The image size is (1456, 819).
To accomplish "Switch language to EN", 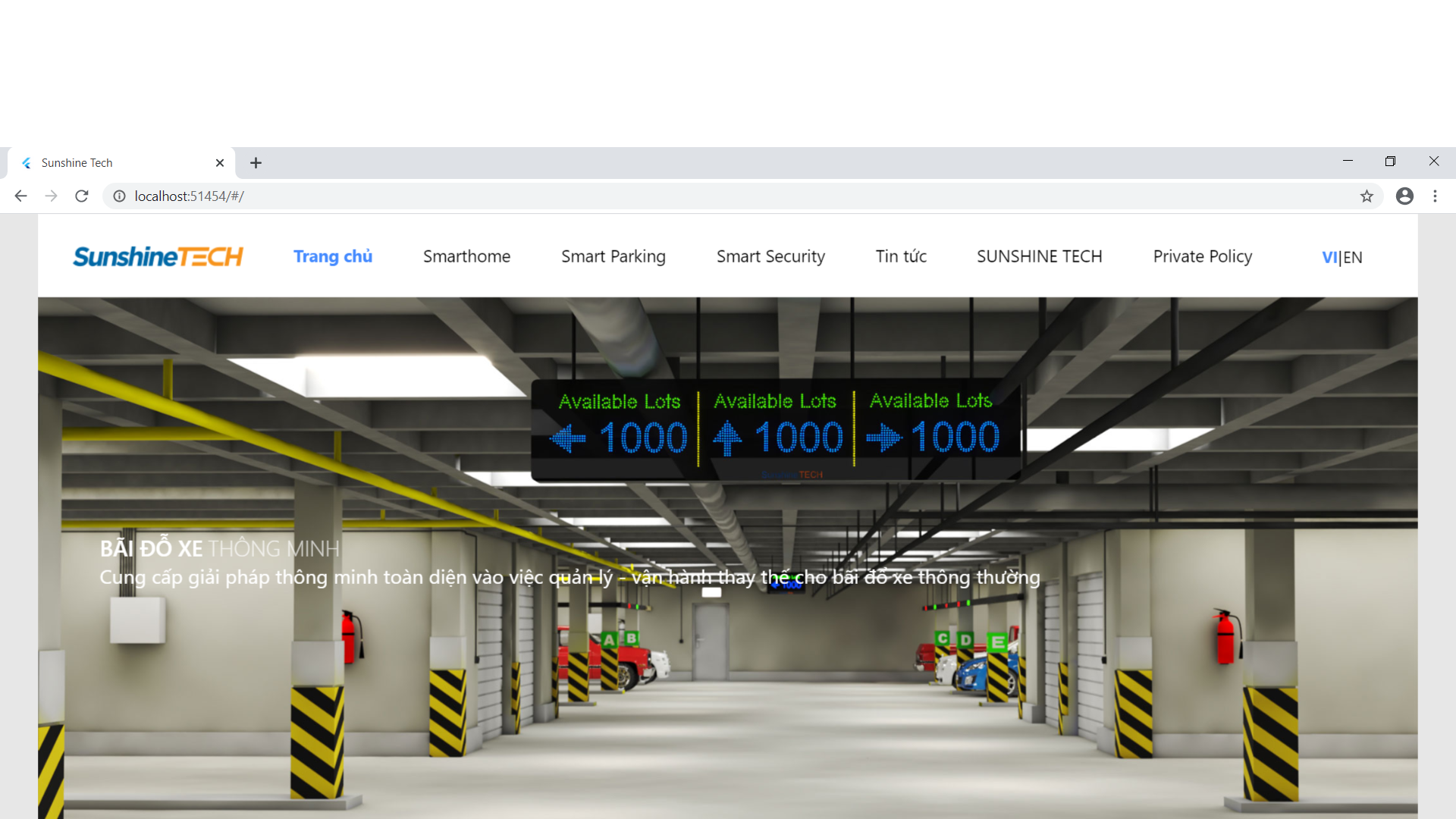I will 1353,258.
